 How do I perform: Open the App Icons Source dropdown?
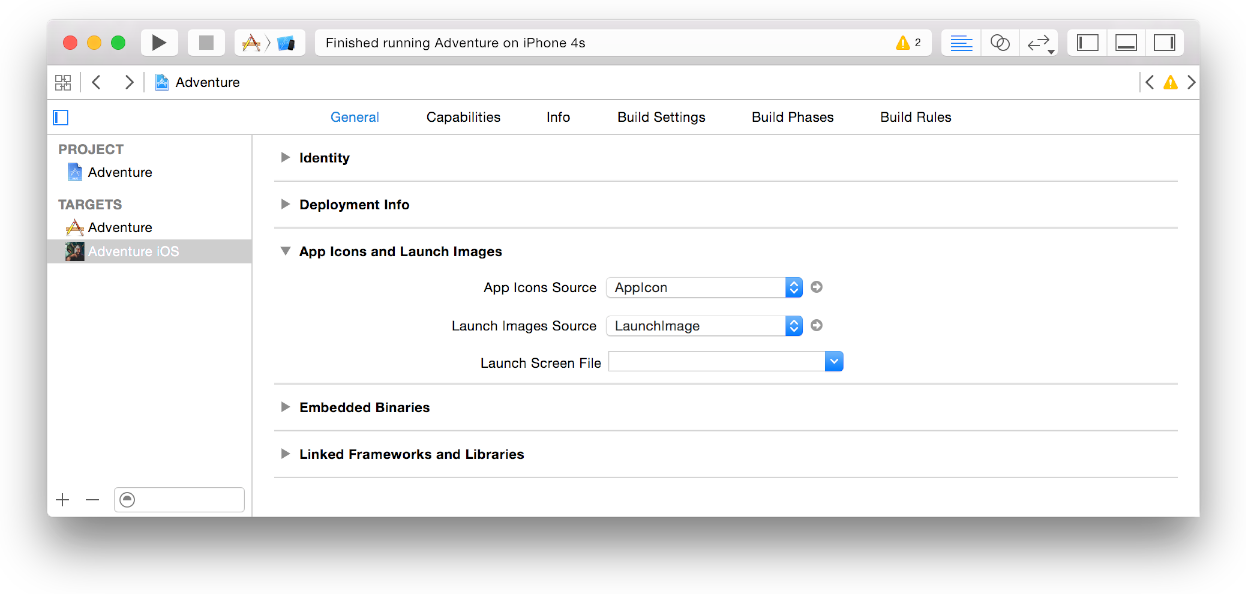[x=704, y=288]
